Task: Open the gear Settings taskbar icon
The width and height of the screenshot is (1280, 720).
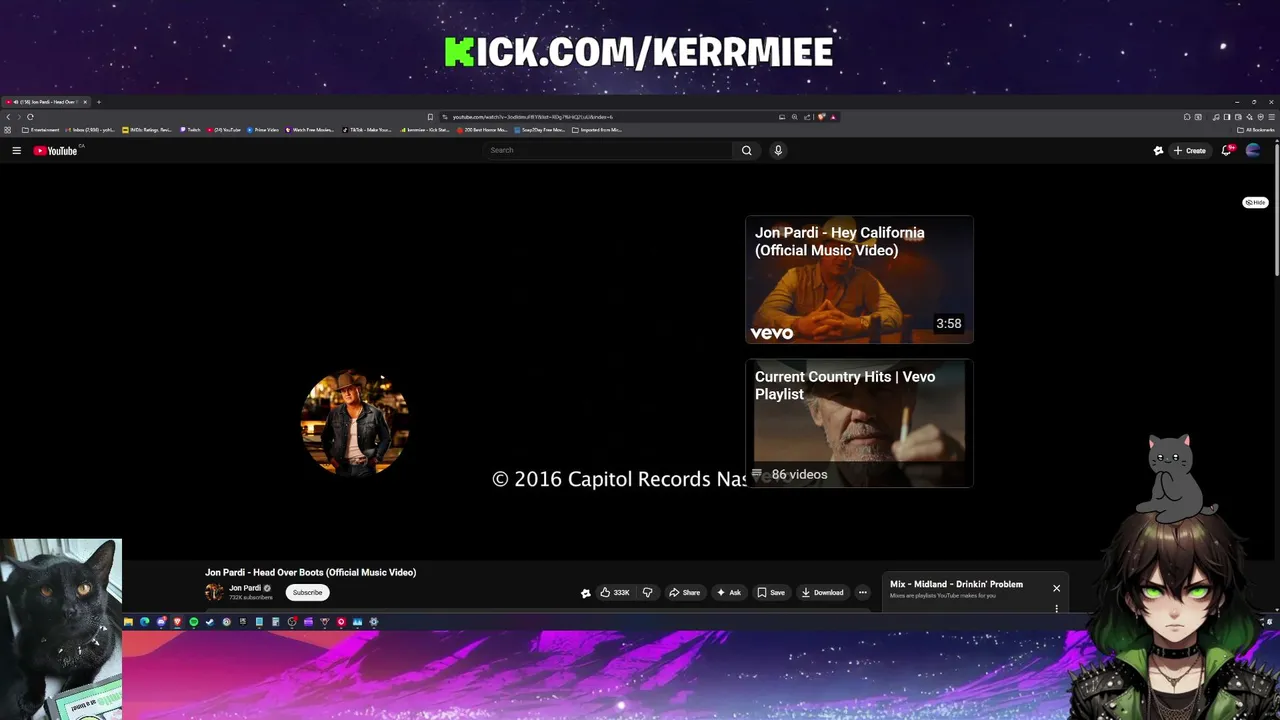Action: (x=374, y=622)
